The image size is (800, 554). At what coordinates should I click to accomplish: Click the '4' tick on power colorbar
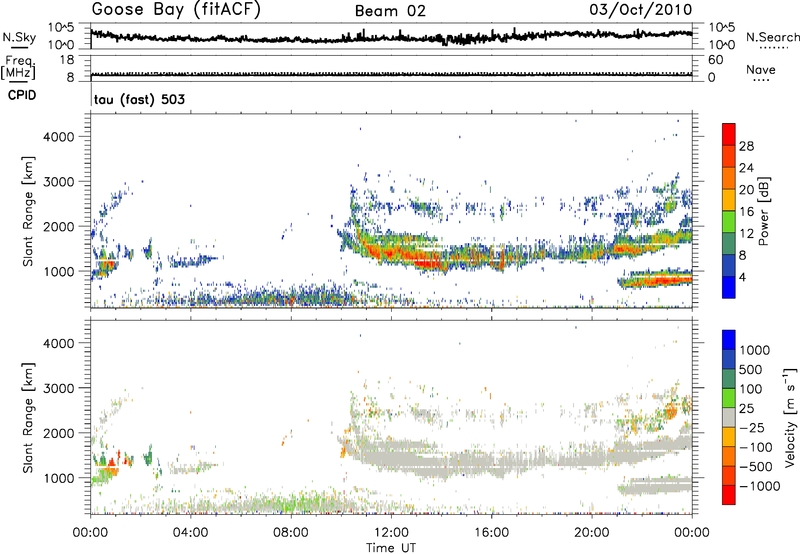(743, 277)
